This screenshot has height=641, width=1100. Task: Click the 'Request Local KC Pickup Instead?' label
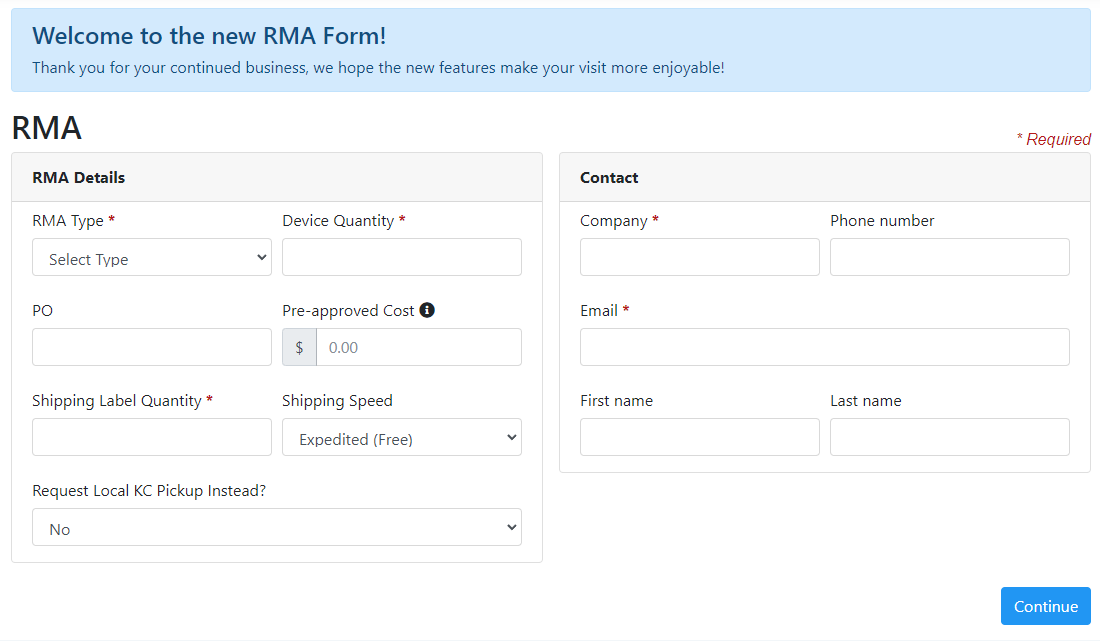(149, 490)
